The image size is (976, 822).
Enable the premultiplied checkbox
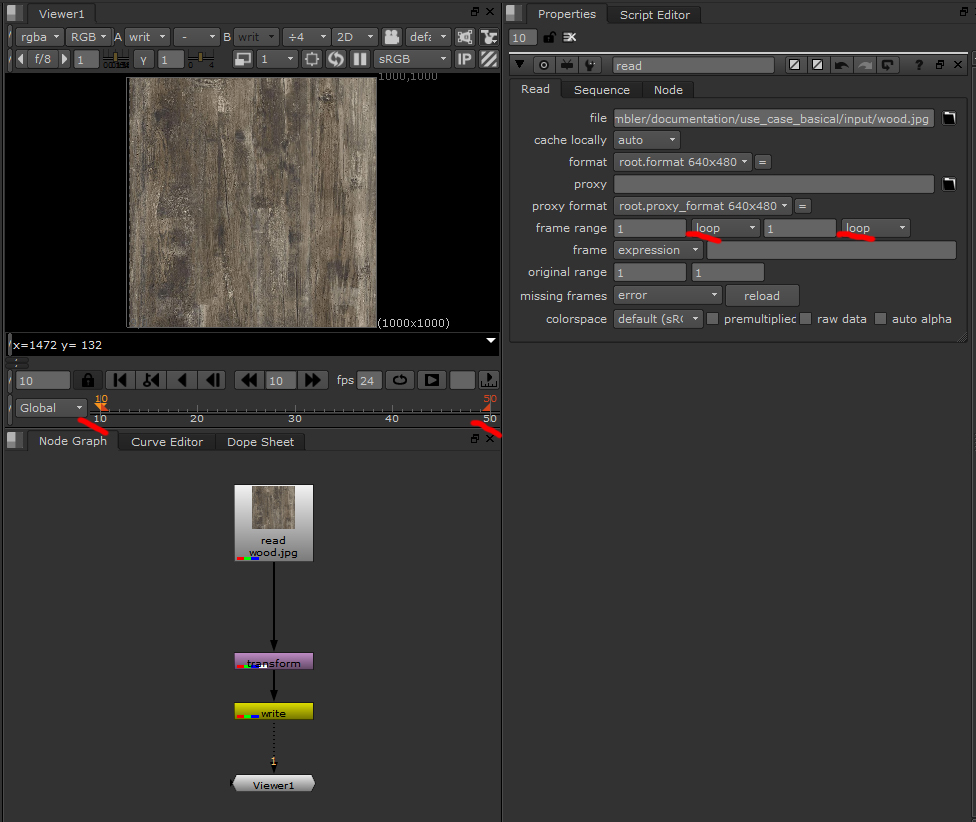[713, 319]
